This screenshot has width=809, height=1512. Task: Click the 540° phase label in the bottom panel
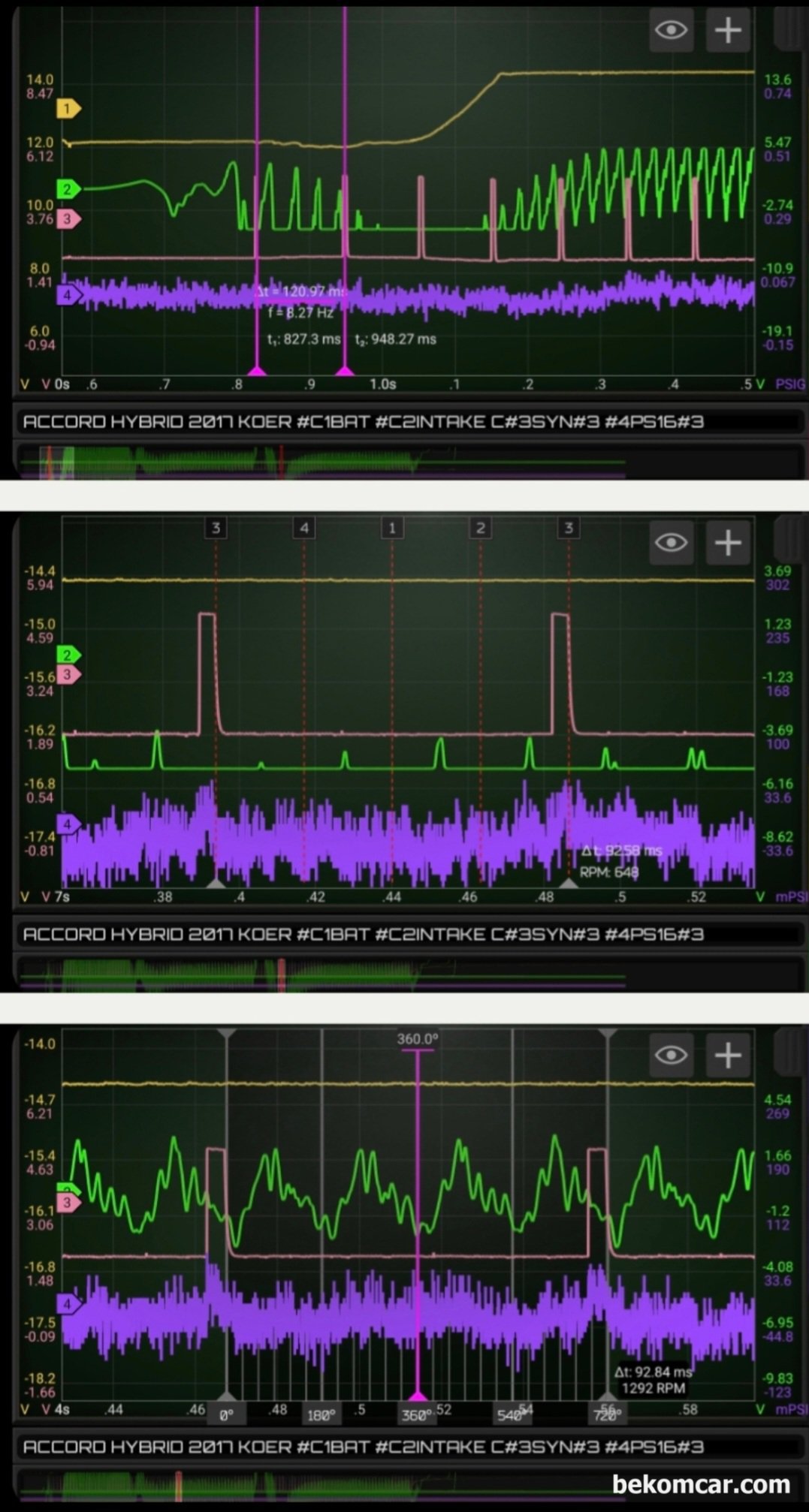click(x=512, y=1415)
